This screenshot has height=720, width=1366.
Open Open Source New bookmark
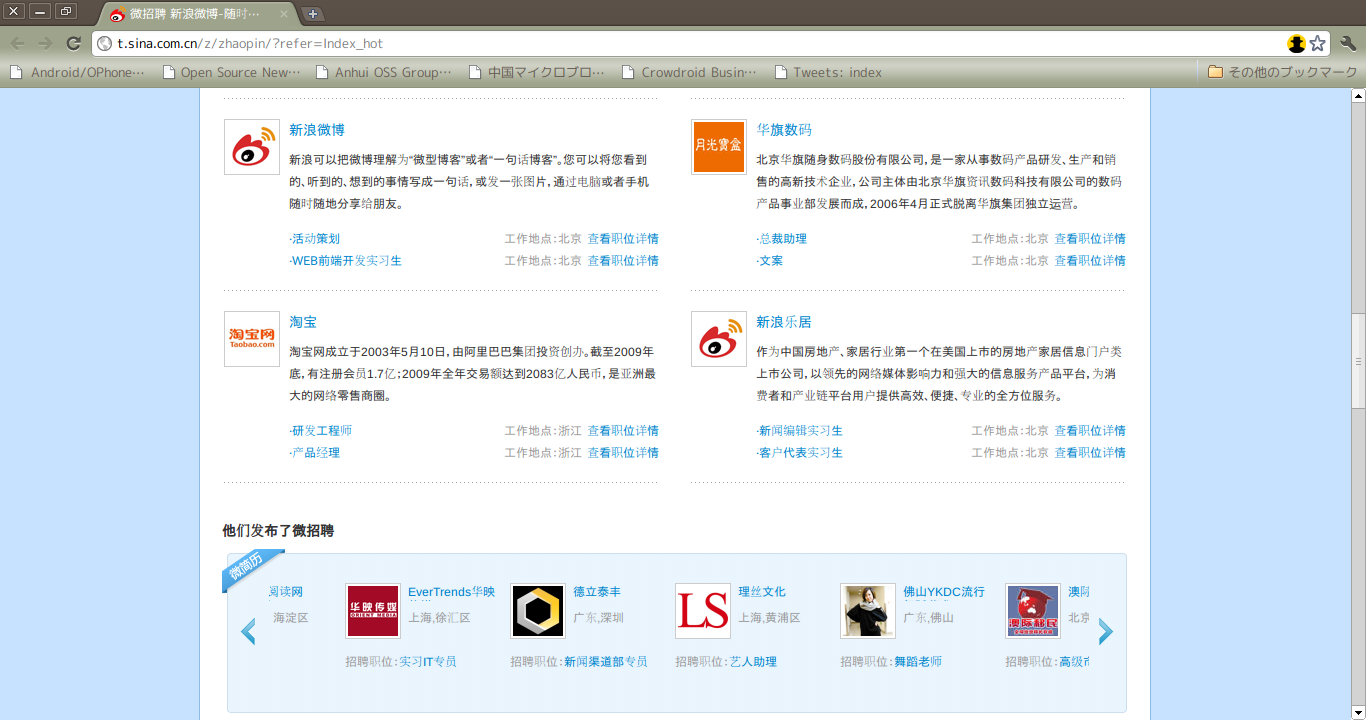[231, 72]
